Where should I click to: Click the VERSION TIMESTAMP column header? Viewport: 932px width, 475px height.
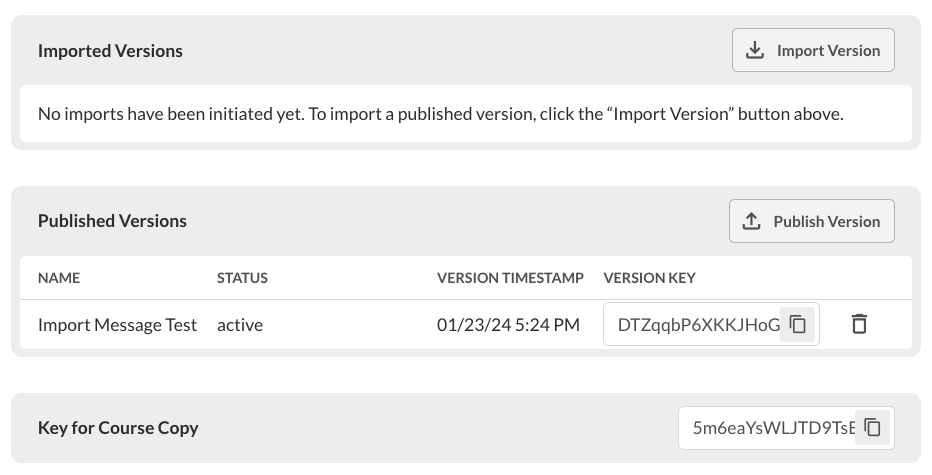[x=510, y=278]
